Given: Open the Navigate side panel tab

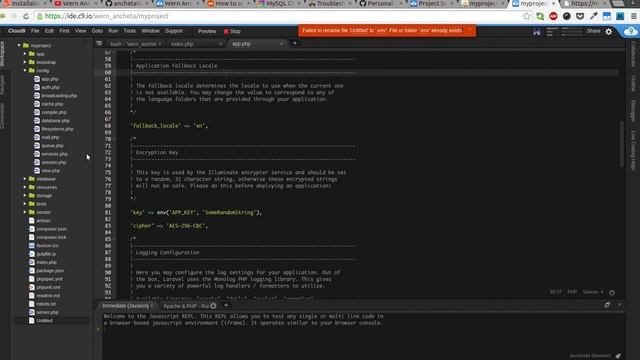Looking at the screenshot, I should click(x=2, y=85).
